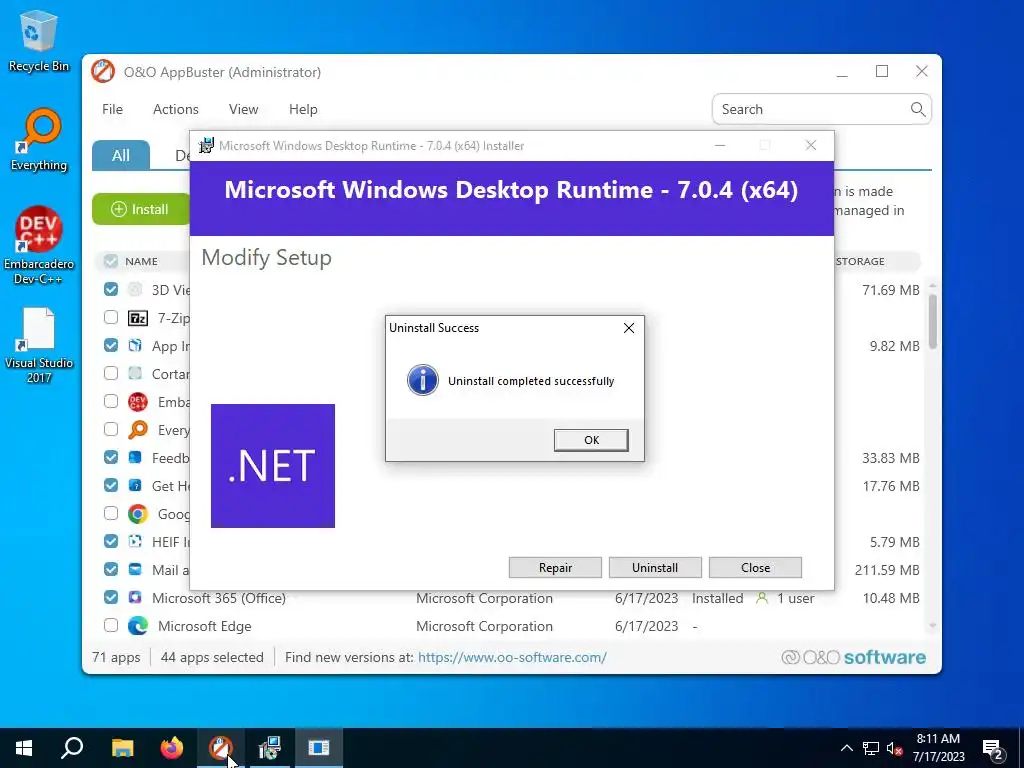Click the STORAGE column header
Image resolution: width=1024 pixels, height=768 pixels.
point(860,261)
